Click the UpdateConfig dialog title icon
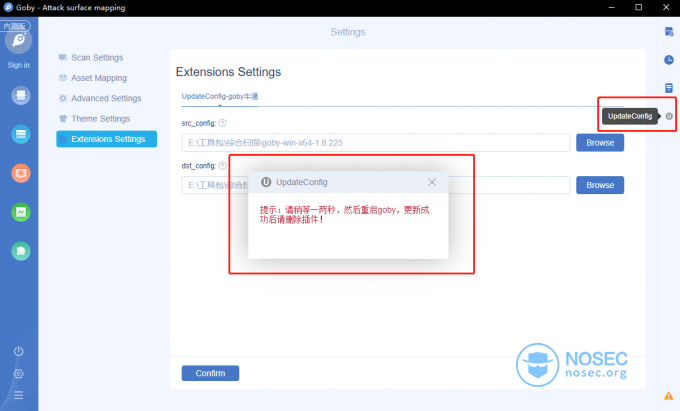680x411 pixels. (x=266, y=182)
